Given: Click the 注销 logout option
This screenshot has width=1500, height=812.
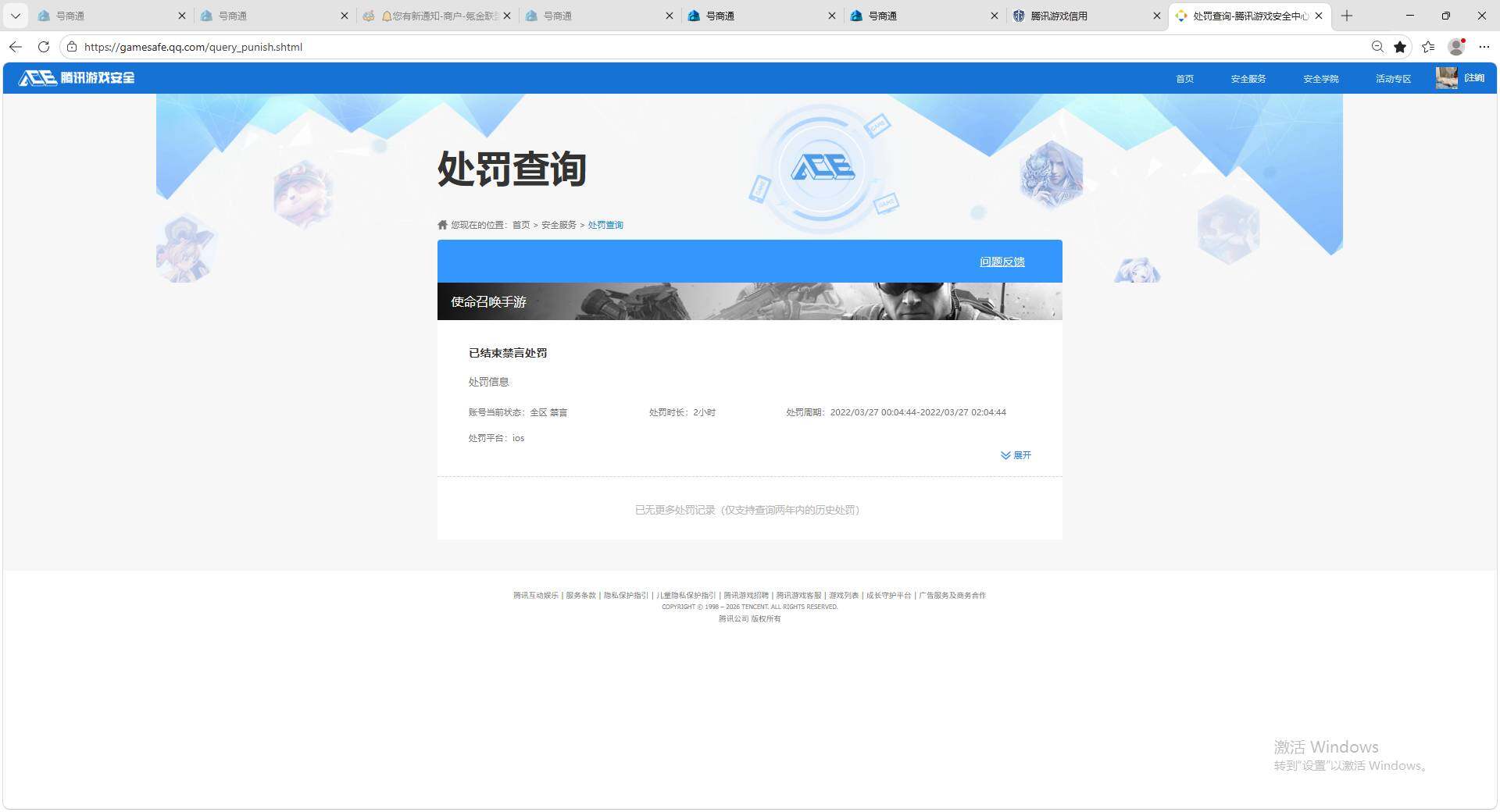Looking at the screenshot, I should 1475,78.
